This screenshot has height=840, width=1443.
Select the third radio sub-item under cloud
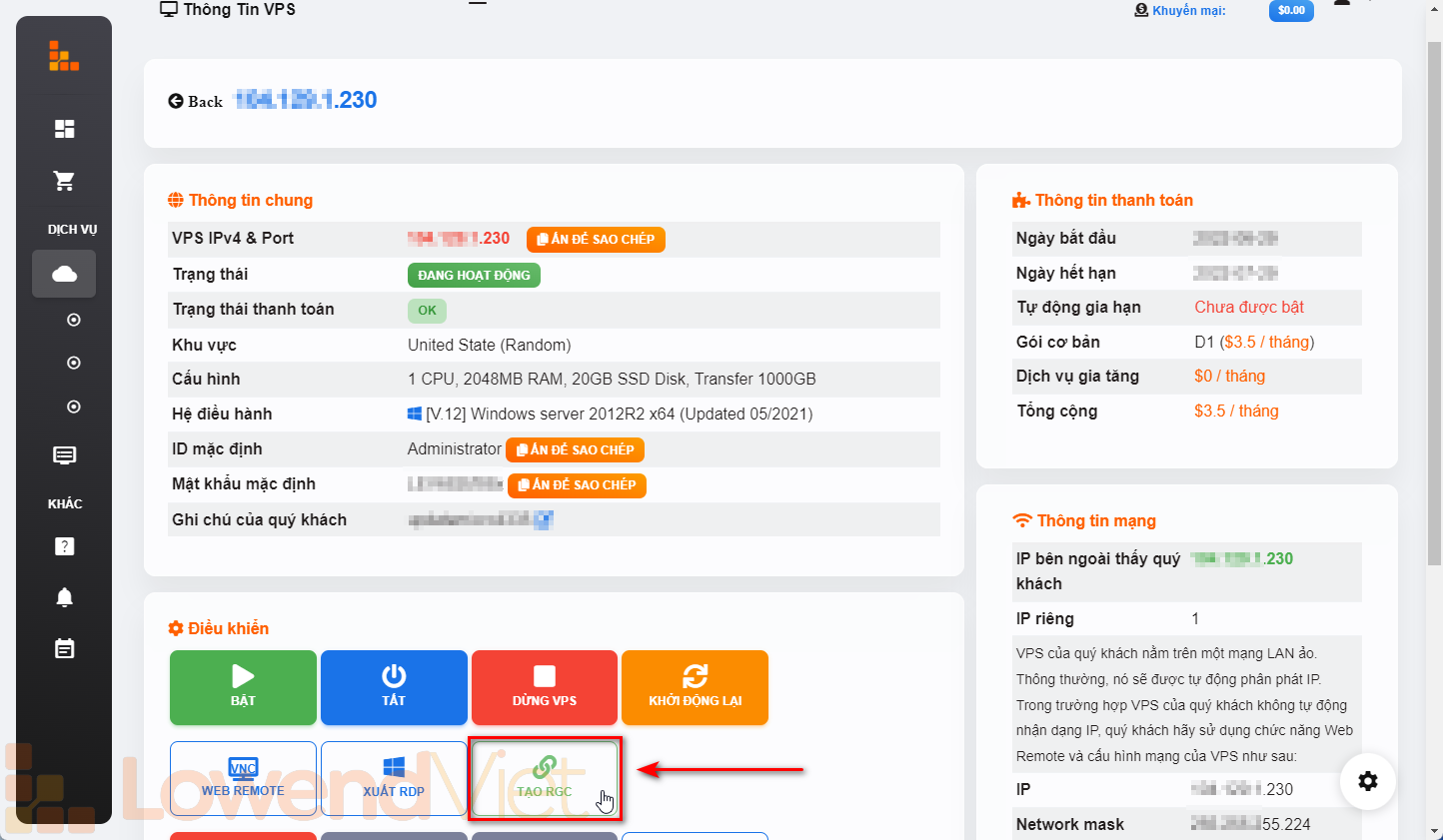[73, 407]
